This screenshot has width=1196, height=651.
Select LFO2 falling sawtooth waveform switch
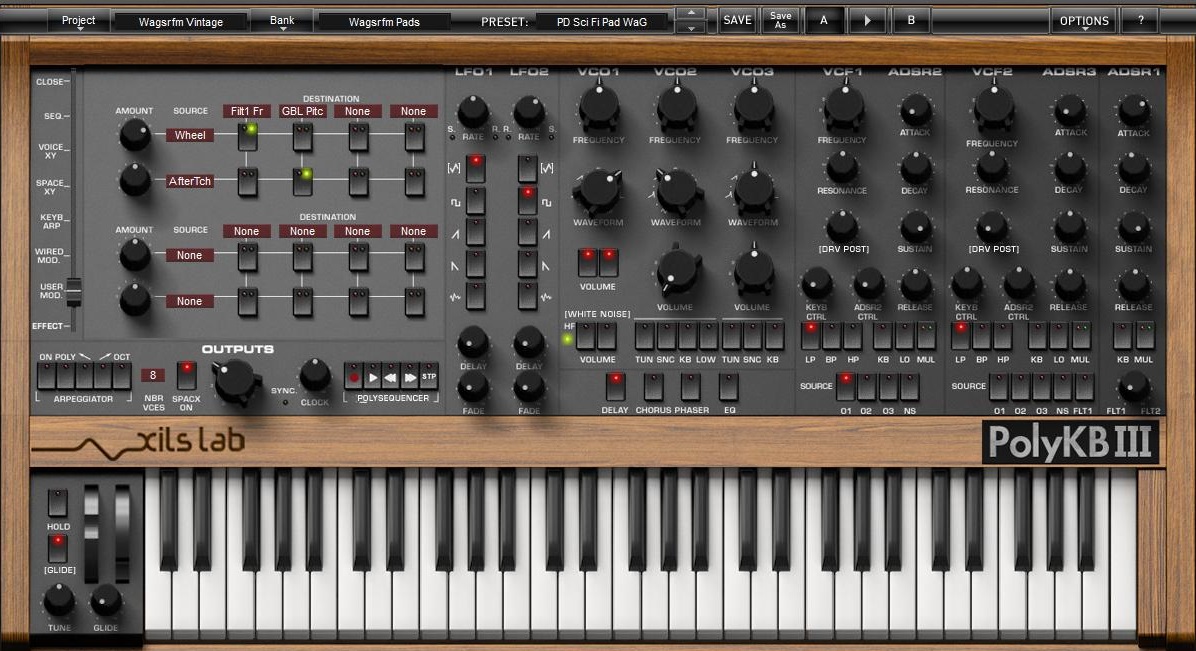coord(527,264)
